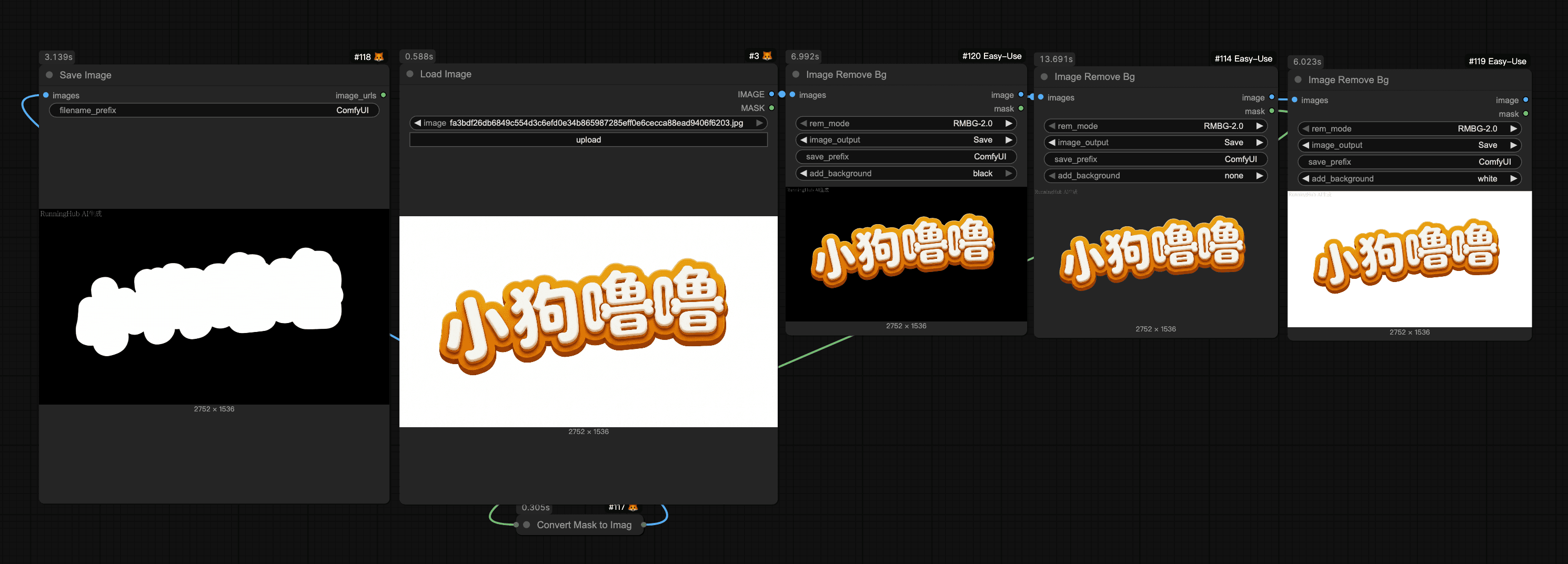Image resolution: width=1568 pixels, height=564 pixels.
Task: Edit save_prefix field on node #119
Action: (x=1409, y=162)
